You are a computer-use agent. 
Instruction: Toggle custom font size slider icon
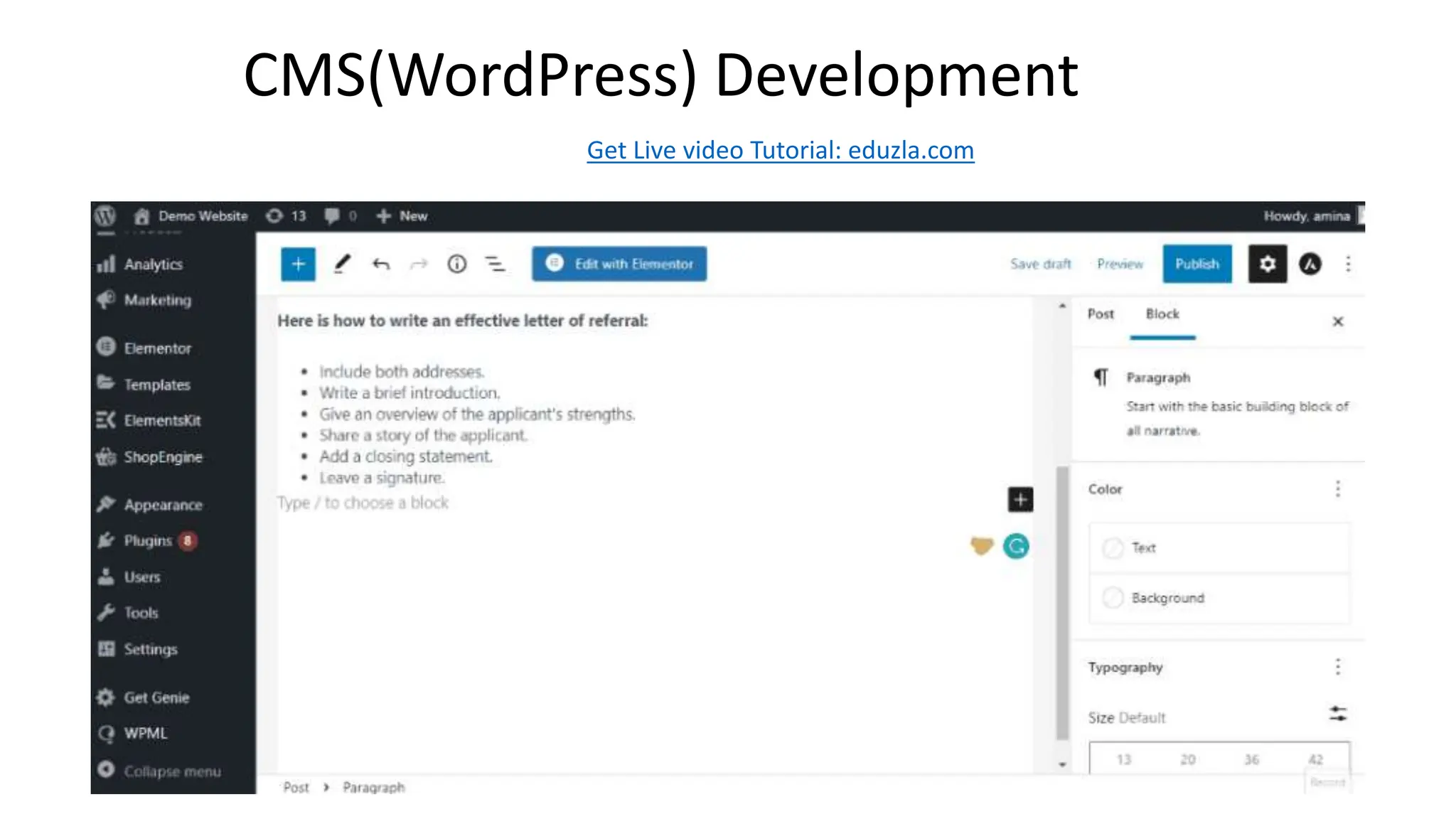coord(1338,714)
